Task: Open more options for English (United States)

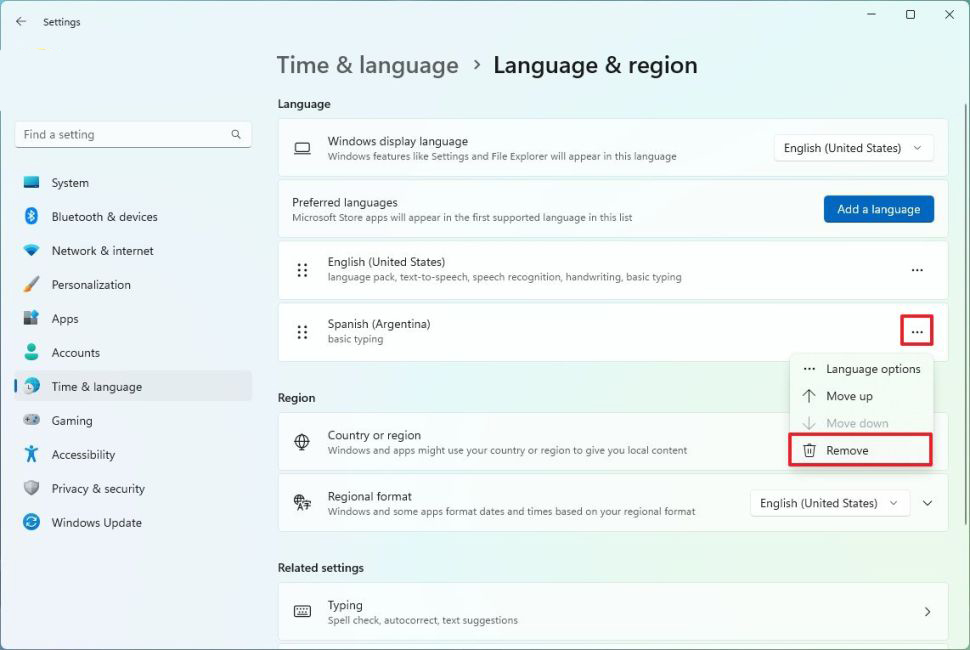Action: pos(917,270)
